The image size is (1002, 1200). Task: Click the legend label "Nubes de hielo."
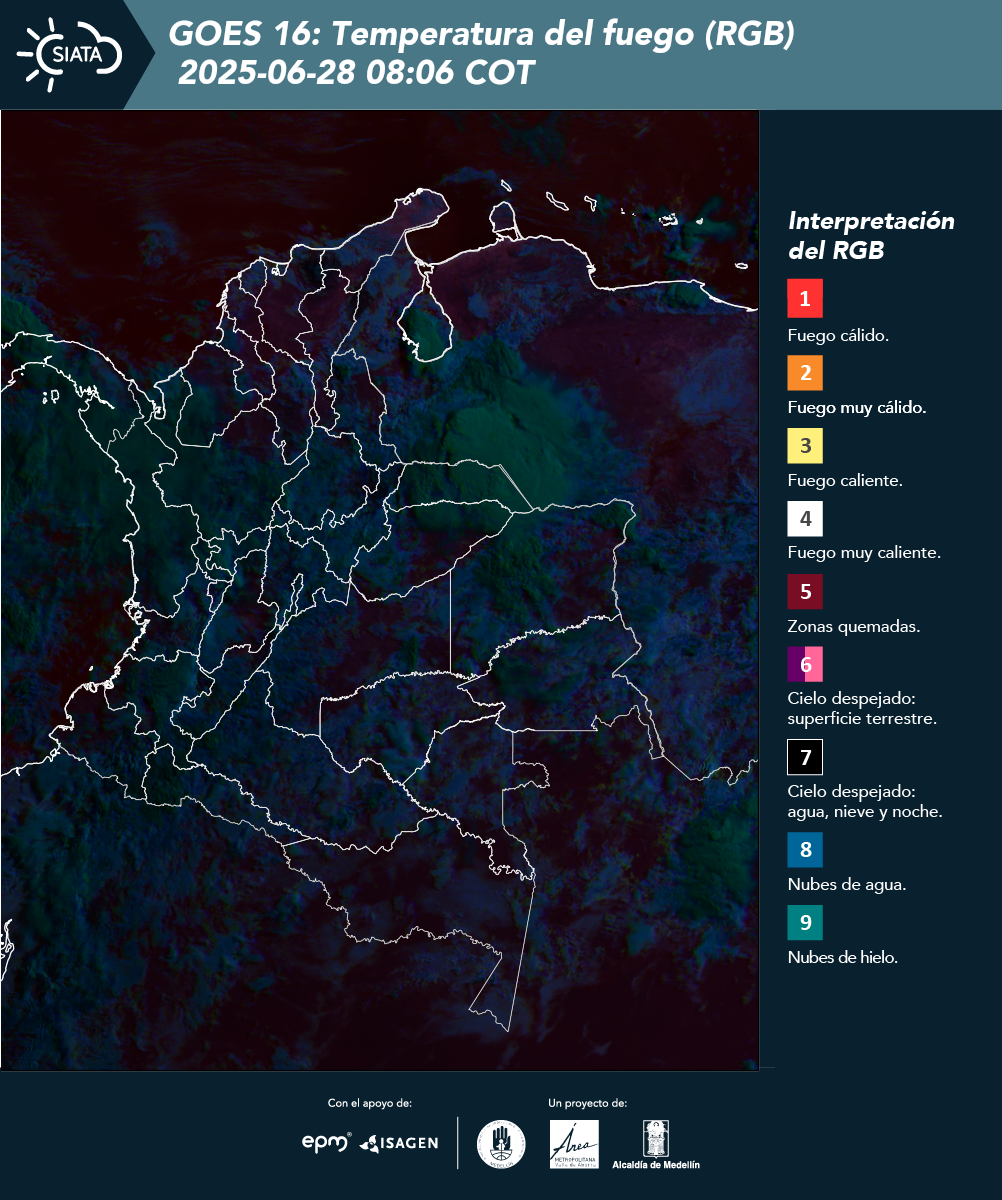point(843,958)
